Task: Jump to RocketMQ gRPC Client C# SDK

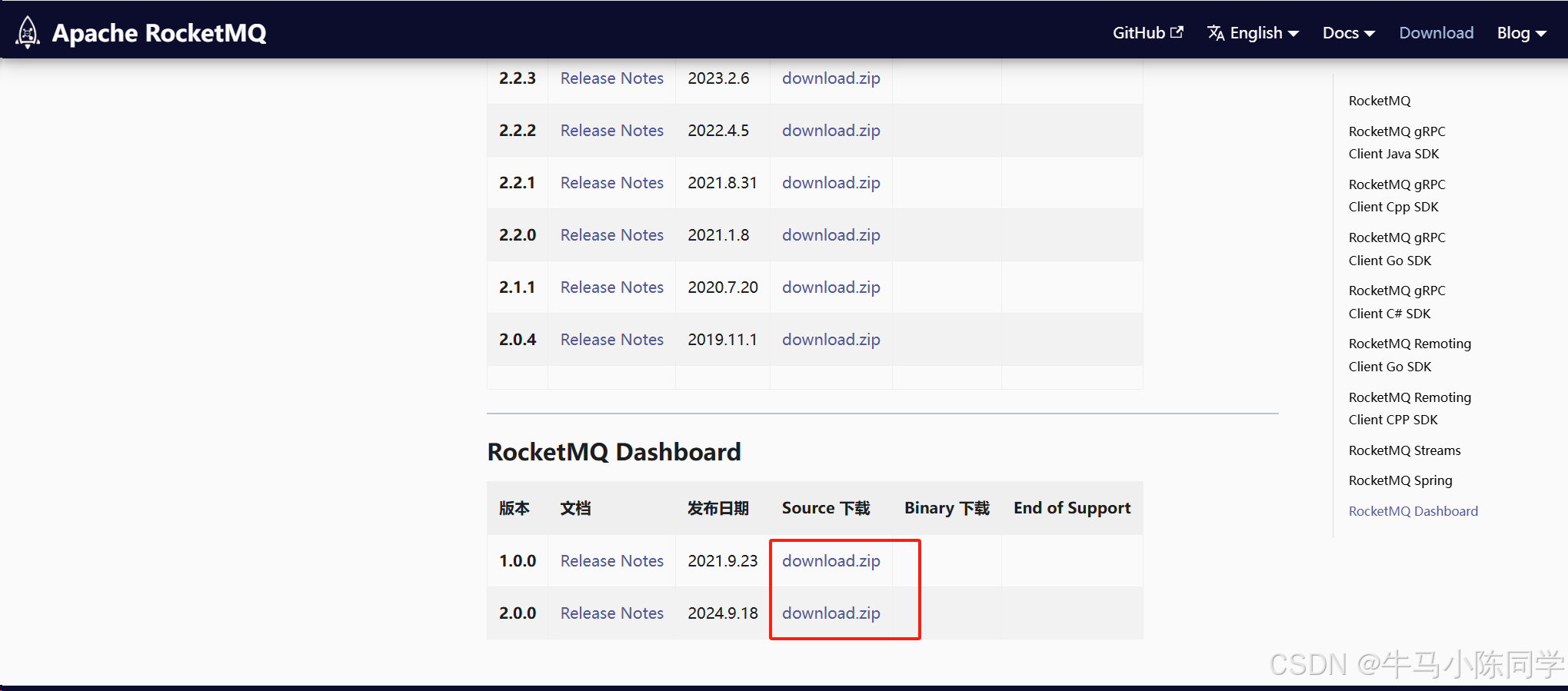Action: point(1397,302)
